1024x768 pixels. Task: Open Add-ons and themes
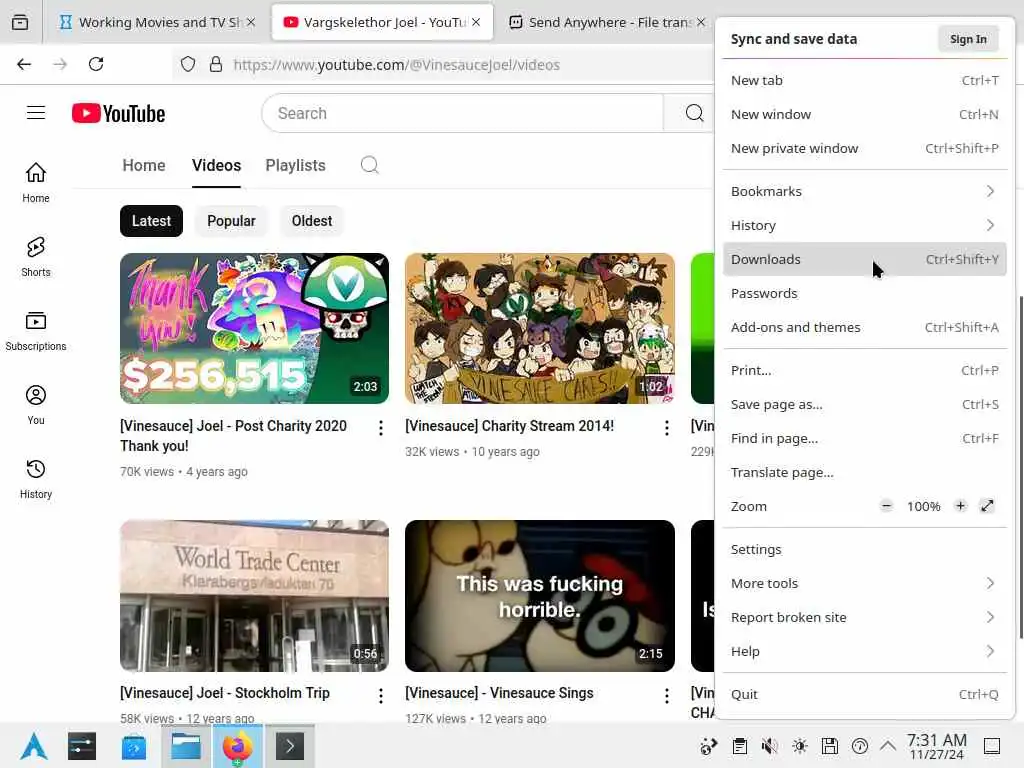(864, 327)
